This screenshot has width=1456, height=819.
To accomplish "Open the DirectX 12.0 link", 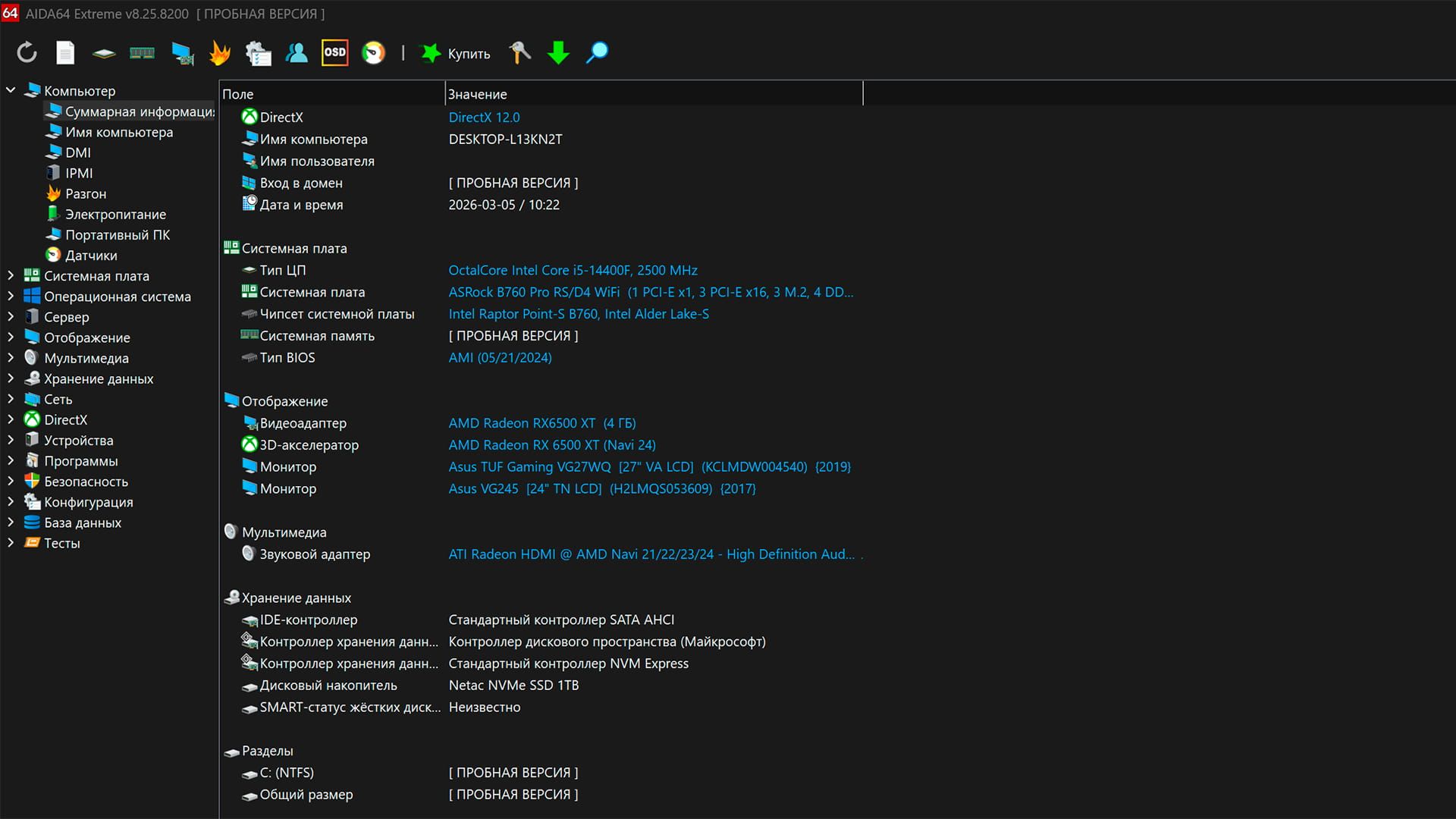I will click(x=484, y=118).
